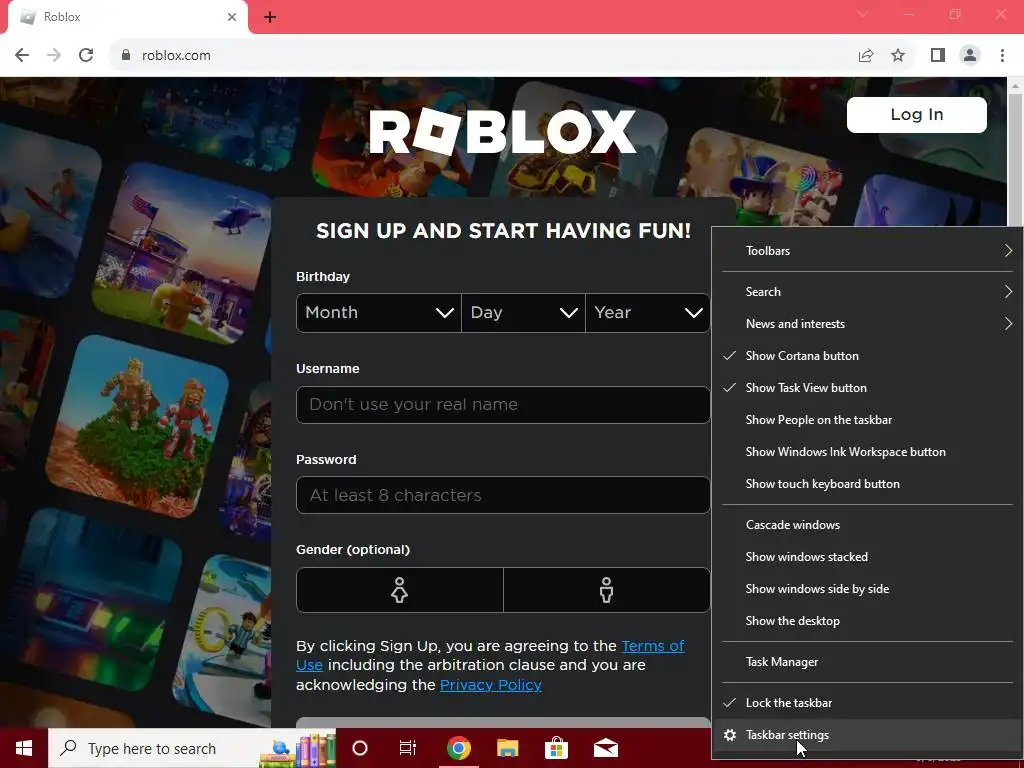Enable Show Windows Ink Workspace button
The height and width of the screenshot is (768, 1024).
867,452
